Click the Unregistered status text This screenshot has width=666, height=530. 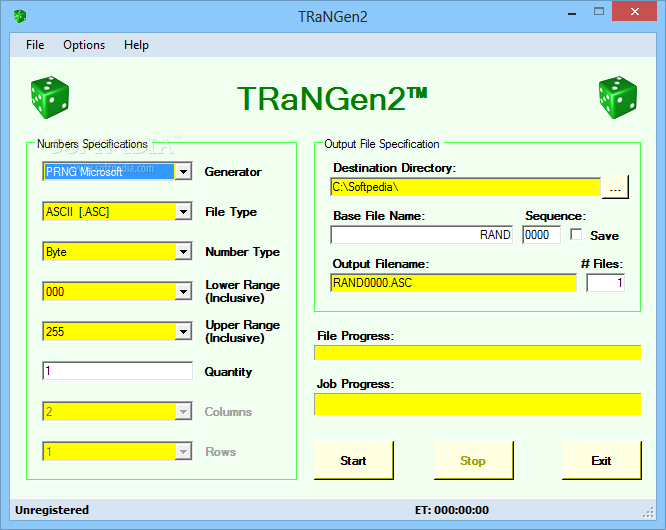pyautogui.click(x=52, y=510)
